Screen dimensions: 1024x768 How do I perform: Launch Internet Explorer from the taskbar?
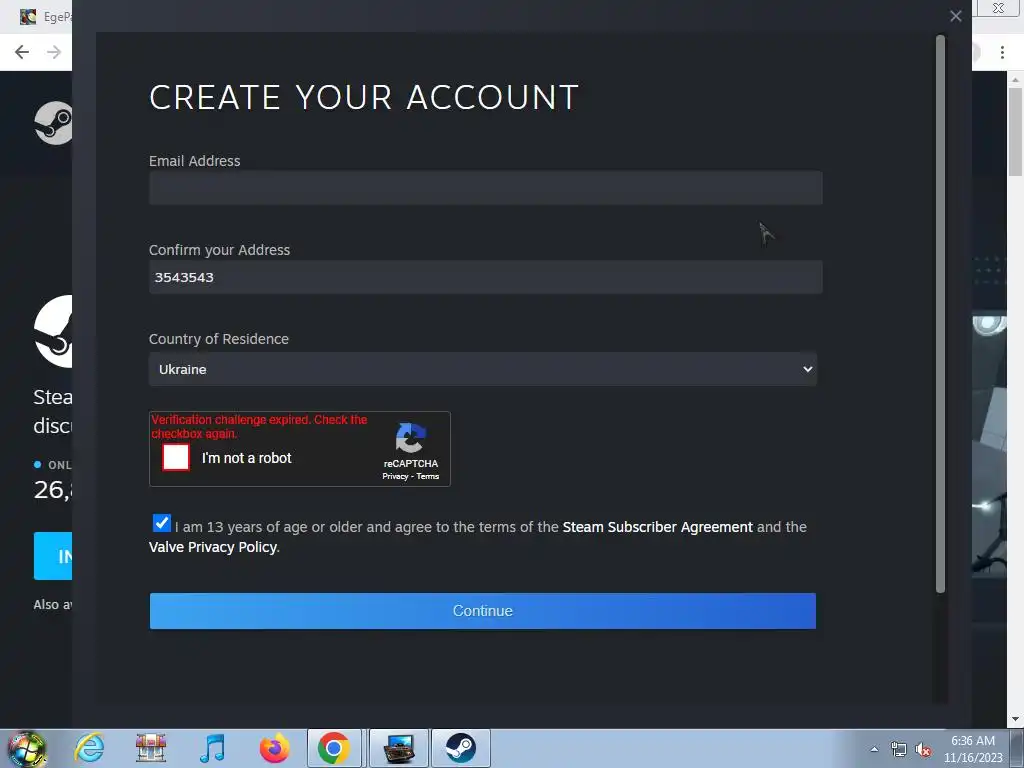tap(89, 748)
